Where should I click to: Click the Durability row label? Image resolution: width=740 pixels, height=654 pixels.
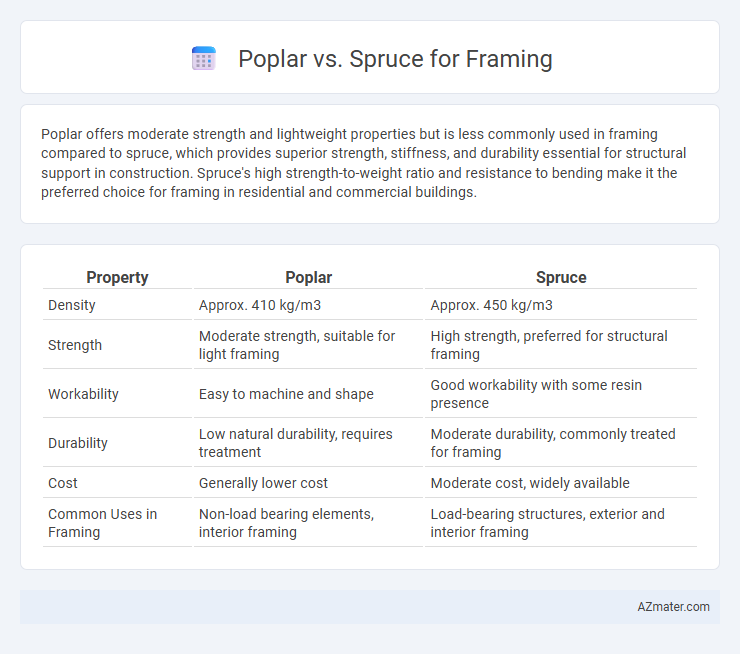click(x=78, y=443)
